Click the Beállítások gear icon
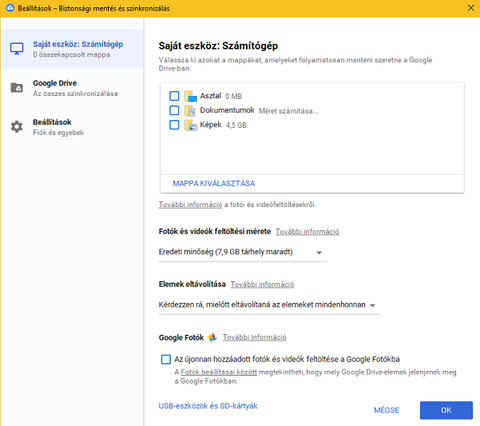 [17, 127]
